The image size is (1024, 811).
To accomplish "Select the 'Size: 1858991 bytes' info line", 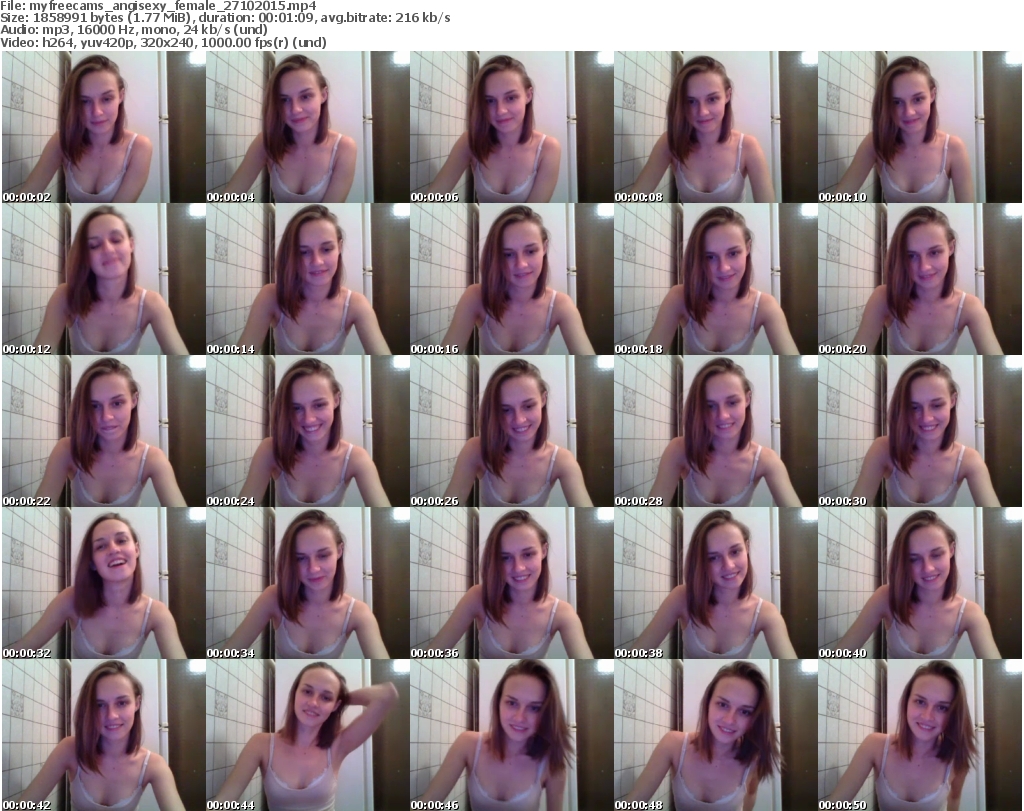I will (x=225, y=18).
